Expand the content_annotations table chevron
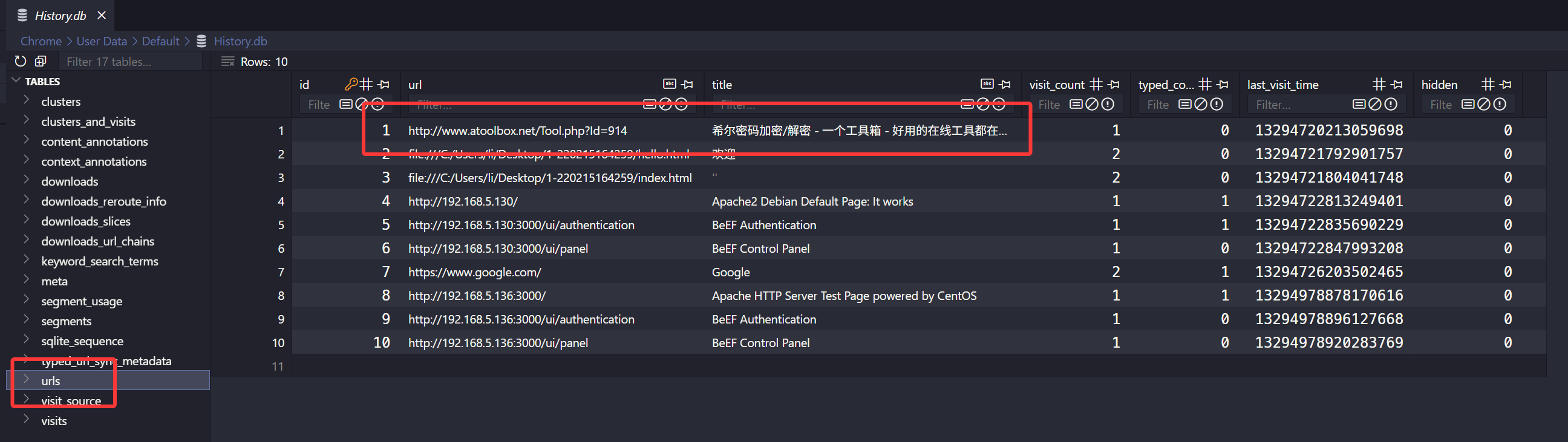Image resolution: width=1568 pixels, height=442 pixels. click(26, 140)
